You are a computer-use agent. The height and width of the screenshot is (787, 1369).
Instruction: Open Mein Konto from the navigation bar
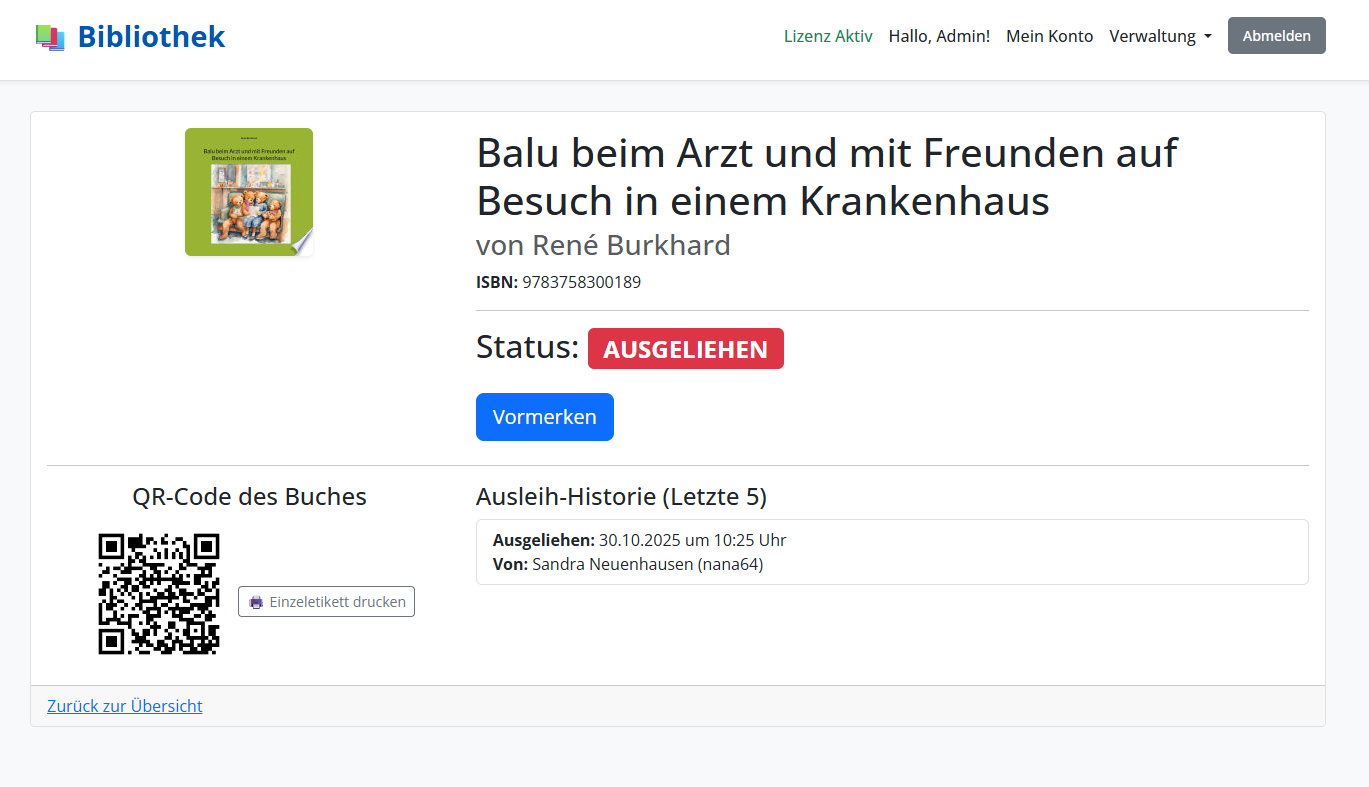[x=1049, y=36]
